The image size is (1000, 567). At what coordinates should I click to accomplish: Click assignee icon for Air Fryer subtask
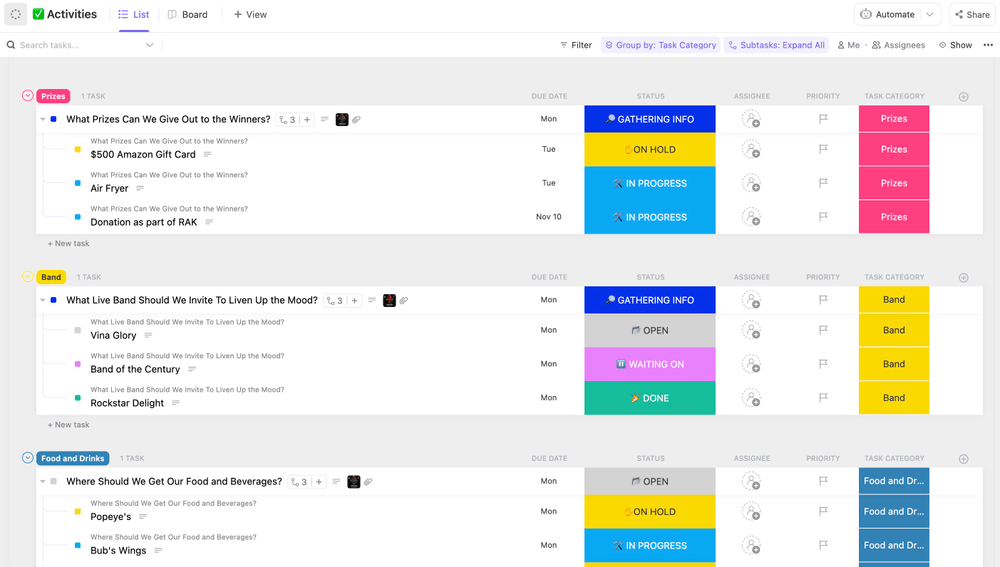(751, 183)
